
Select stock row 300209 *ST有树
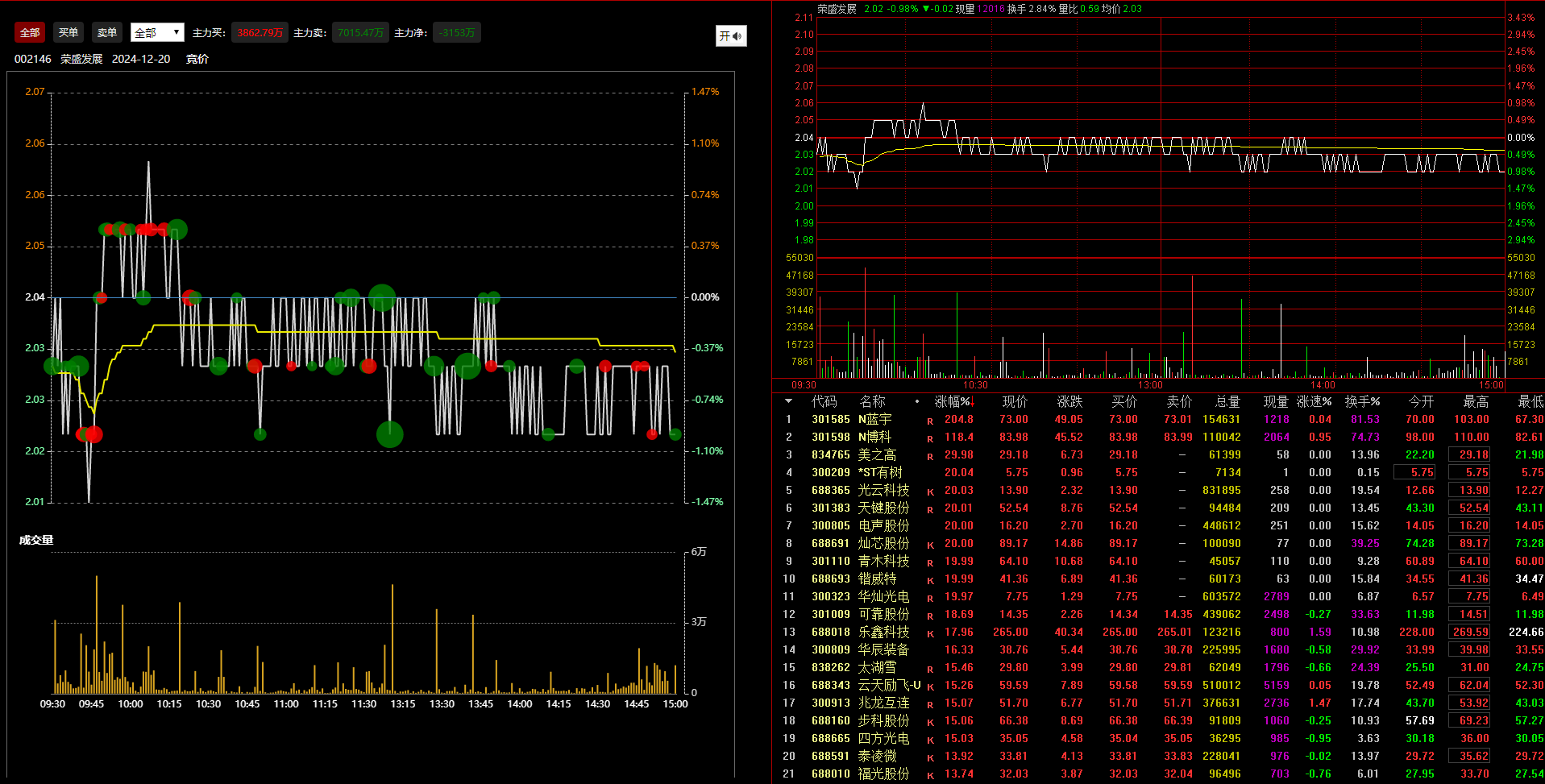(1158, 472)
